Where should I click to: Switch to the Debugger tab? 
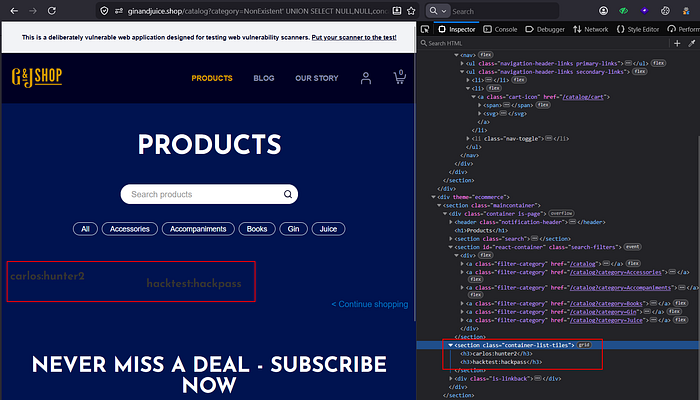click(545, 29)
